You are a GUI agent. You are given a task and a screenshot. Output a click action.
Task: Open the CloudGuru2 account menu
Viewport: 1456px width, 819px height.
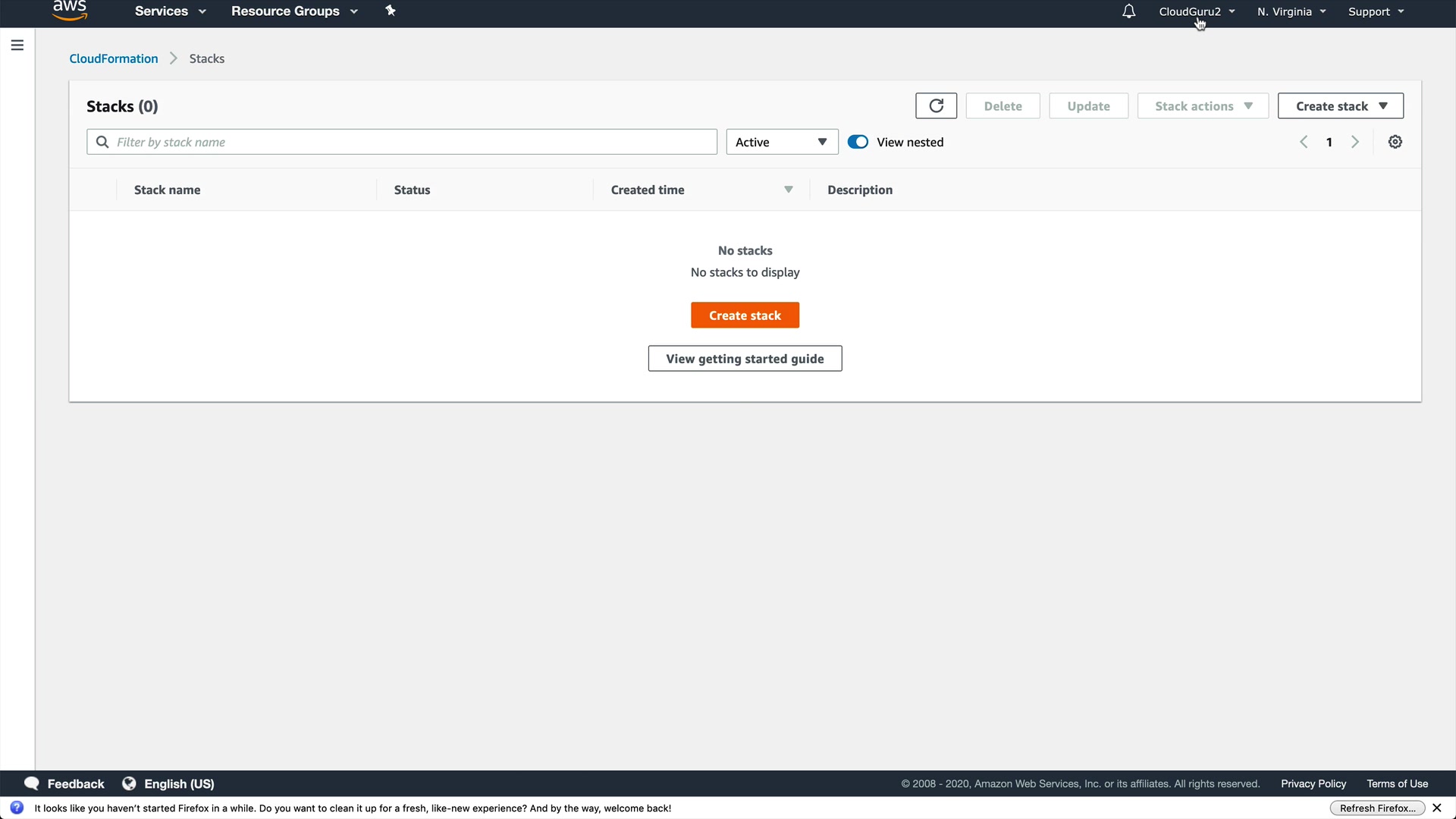coord(1196,11)
